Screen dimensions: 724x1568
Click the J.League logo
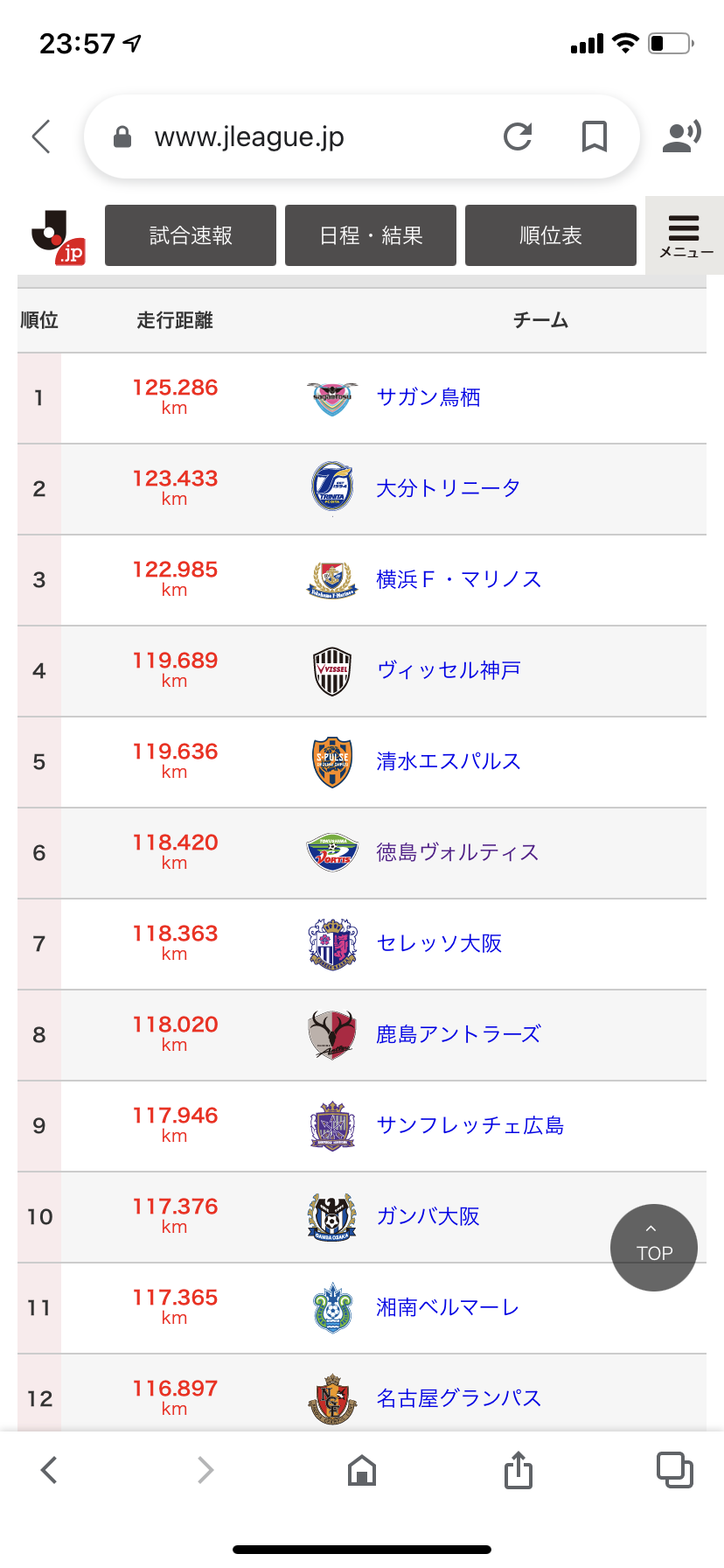pos(59,236)
